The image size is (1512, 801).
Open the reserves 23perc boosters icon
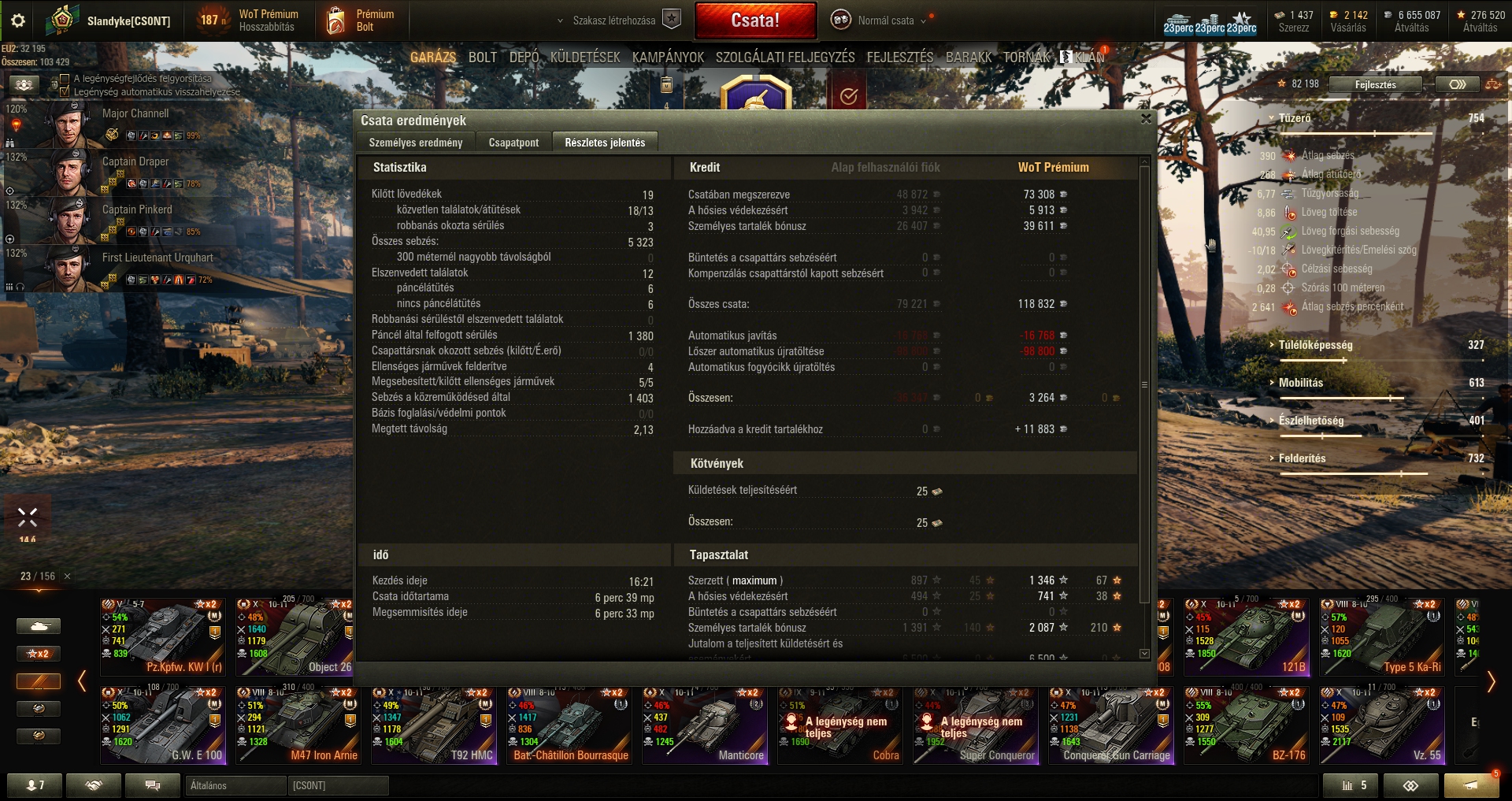click(x=1210, y=22)
